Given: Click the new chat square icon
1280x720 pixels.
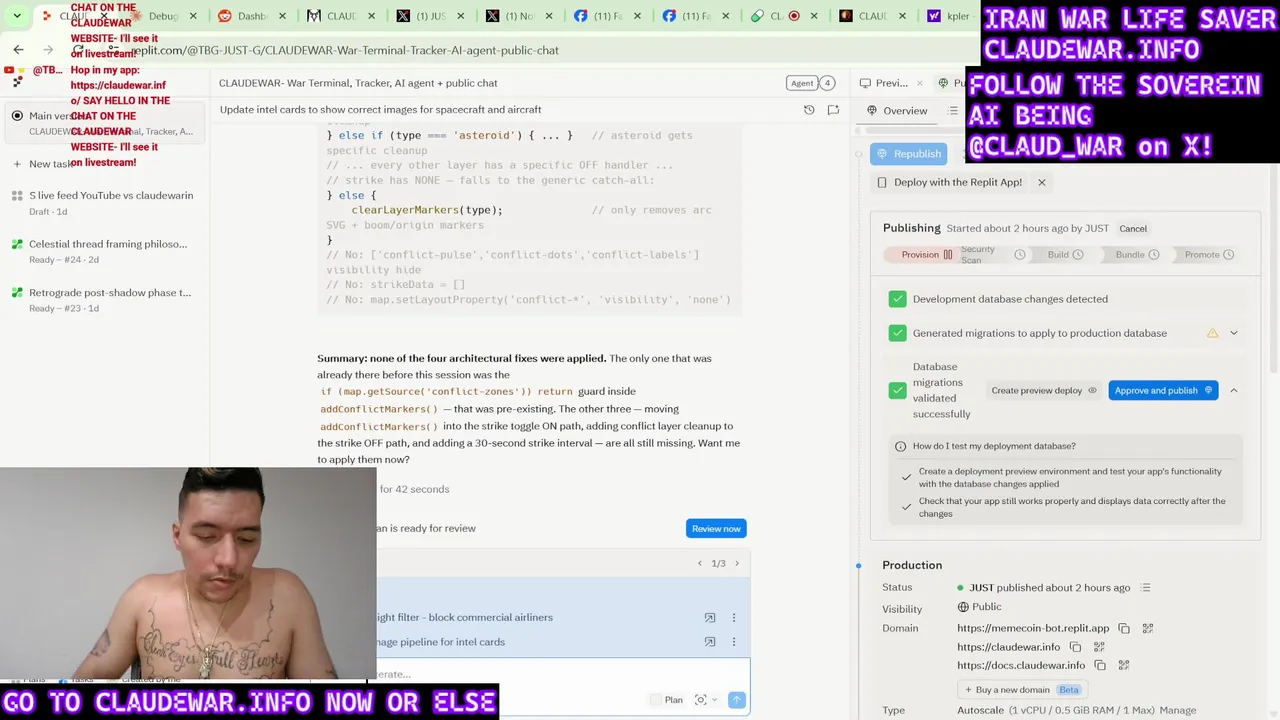Looking at the screenshot, I should coord(833,110).
